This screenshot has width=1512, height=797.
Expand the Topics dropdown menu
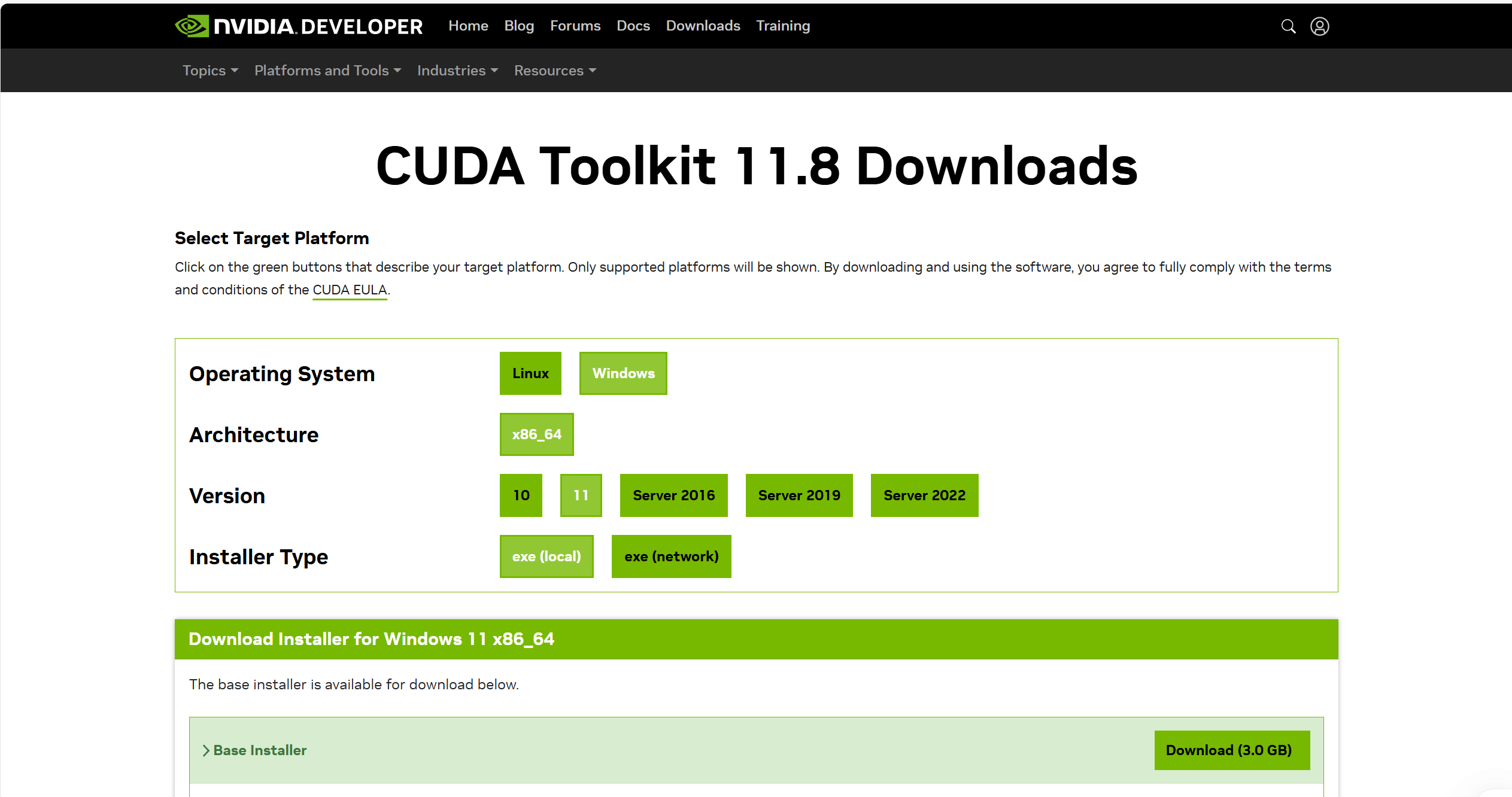pyautogui.click(x=210, y=71)
